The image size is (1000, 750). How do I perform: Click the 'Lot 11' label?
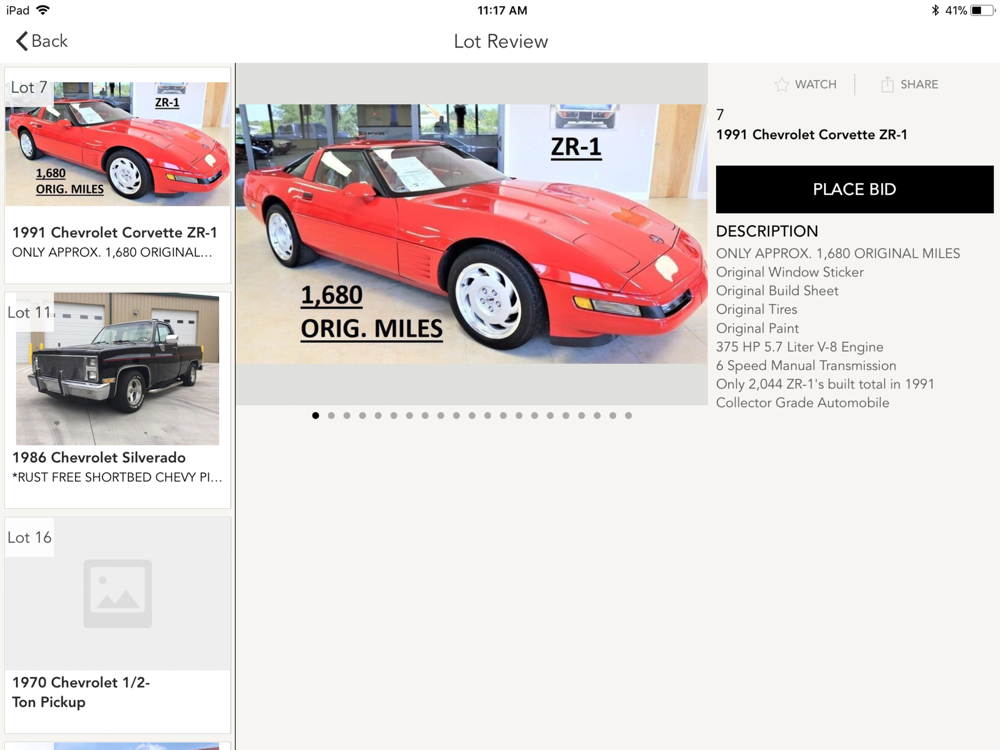29,312
